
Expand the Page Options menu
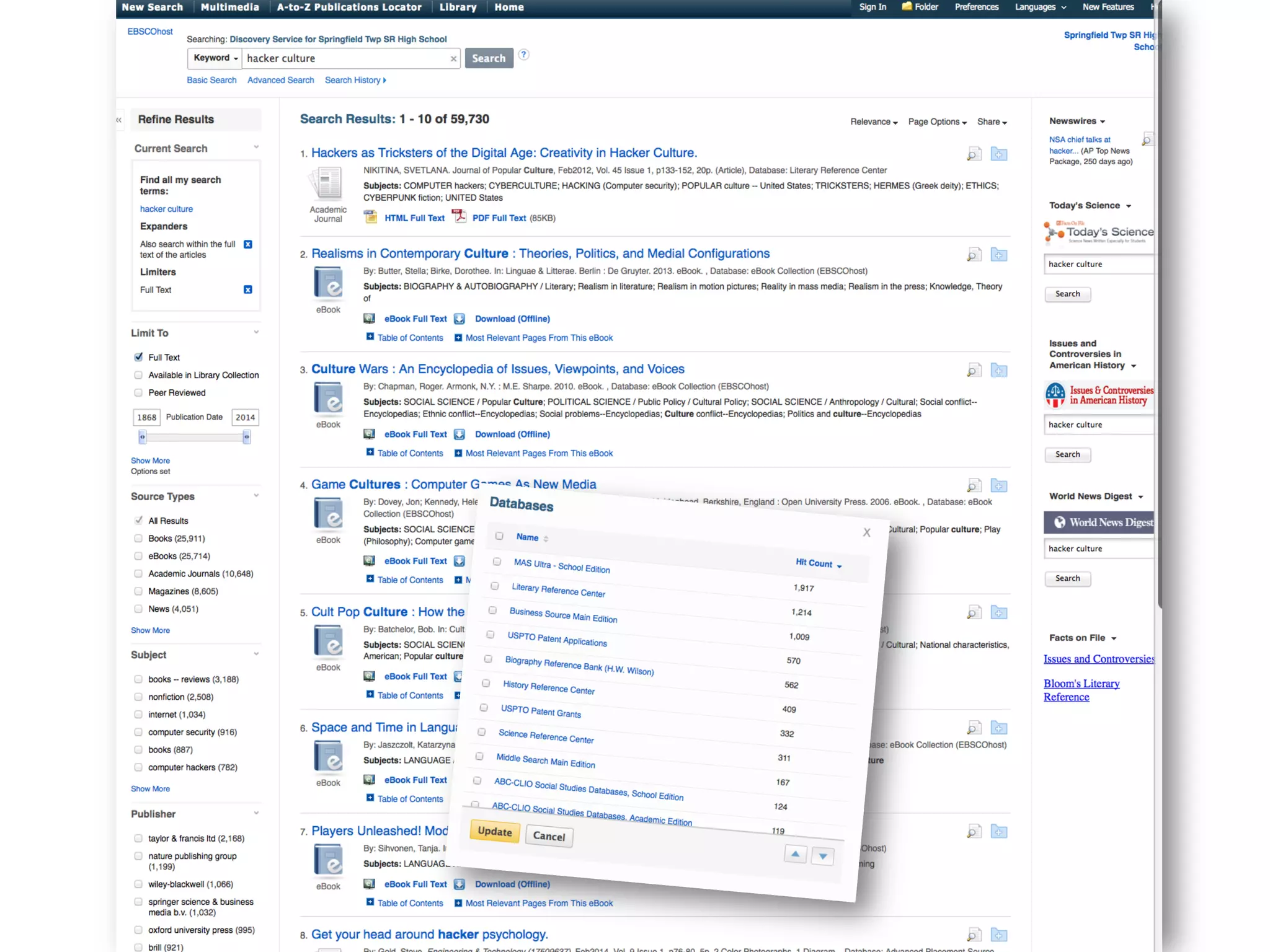pos(936,122)
